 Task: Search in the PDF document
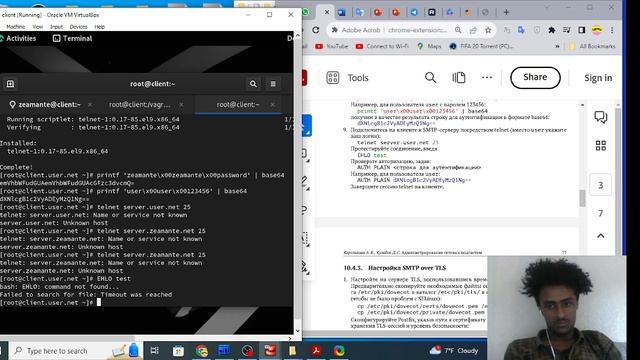[x=430, y=78]
